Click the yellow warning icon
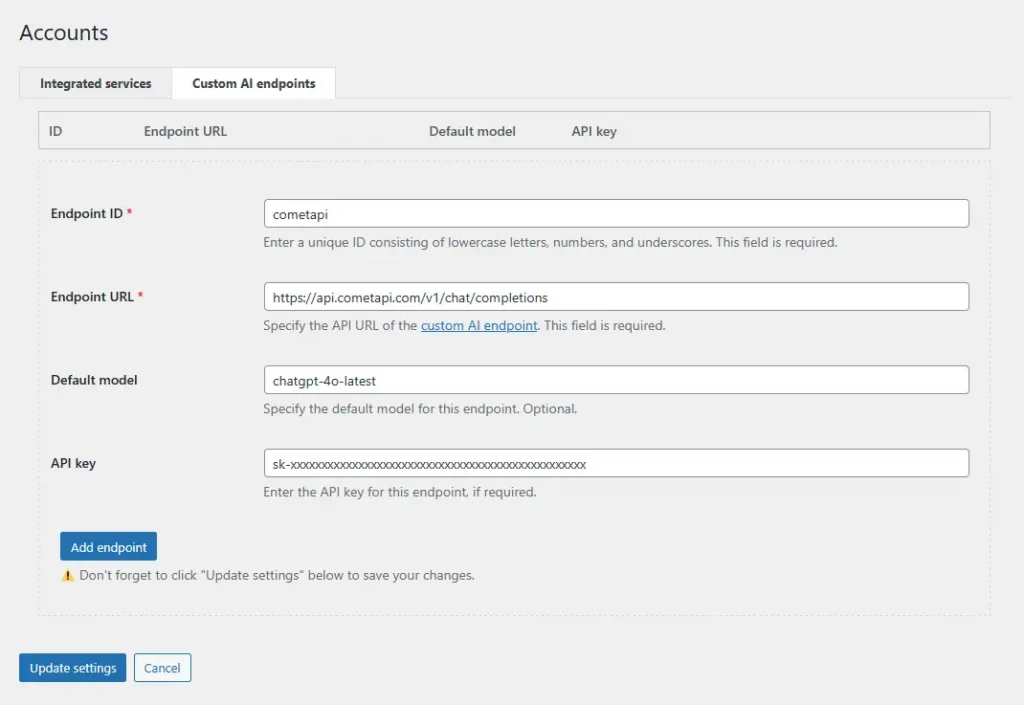1024x705 pixels. (68, 576)
